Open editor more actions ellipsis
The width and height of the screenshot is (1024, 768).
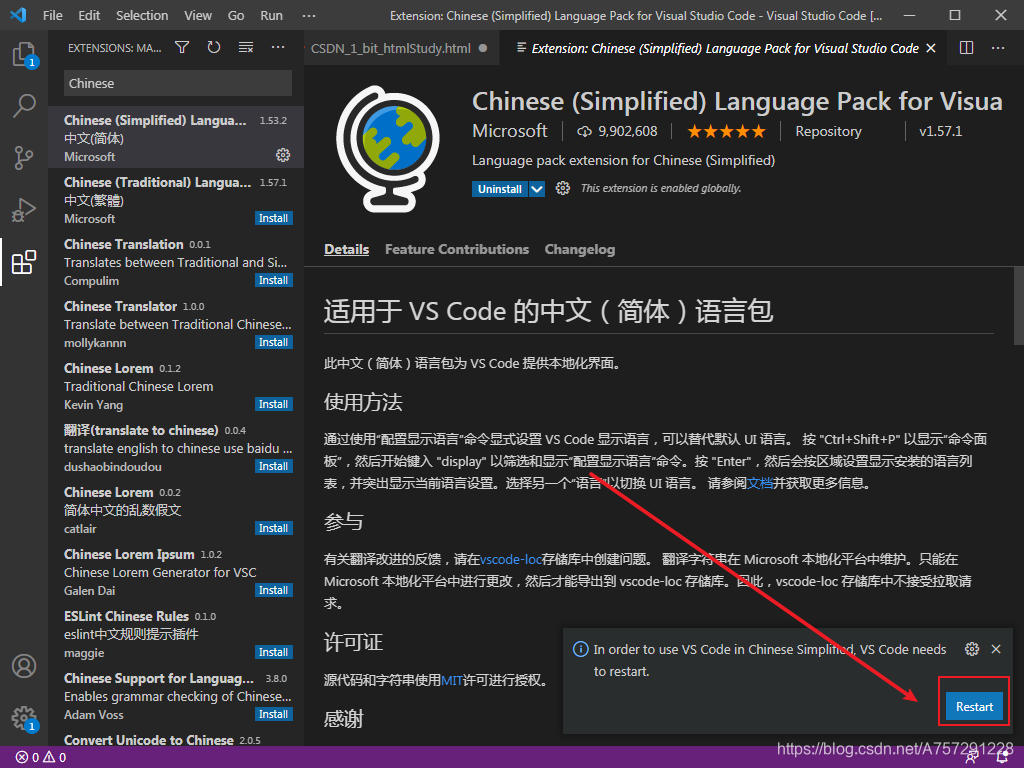tap(998, 48)
